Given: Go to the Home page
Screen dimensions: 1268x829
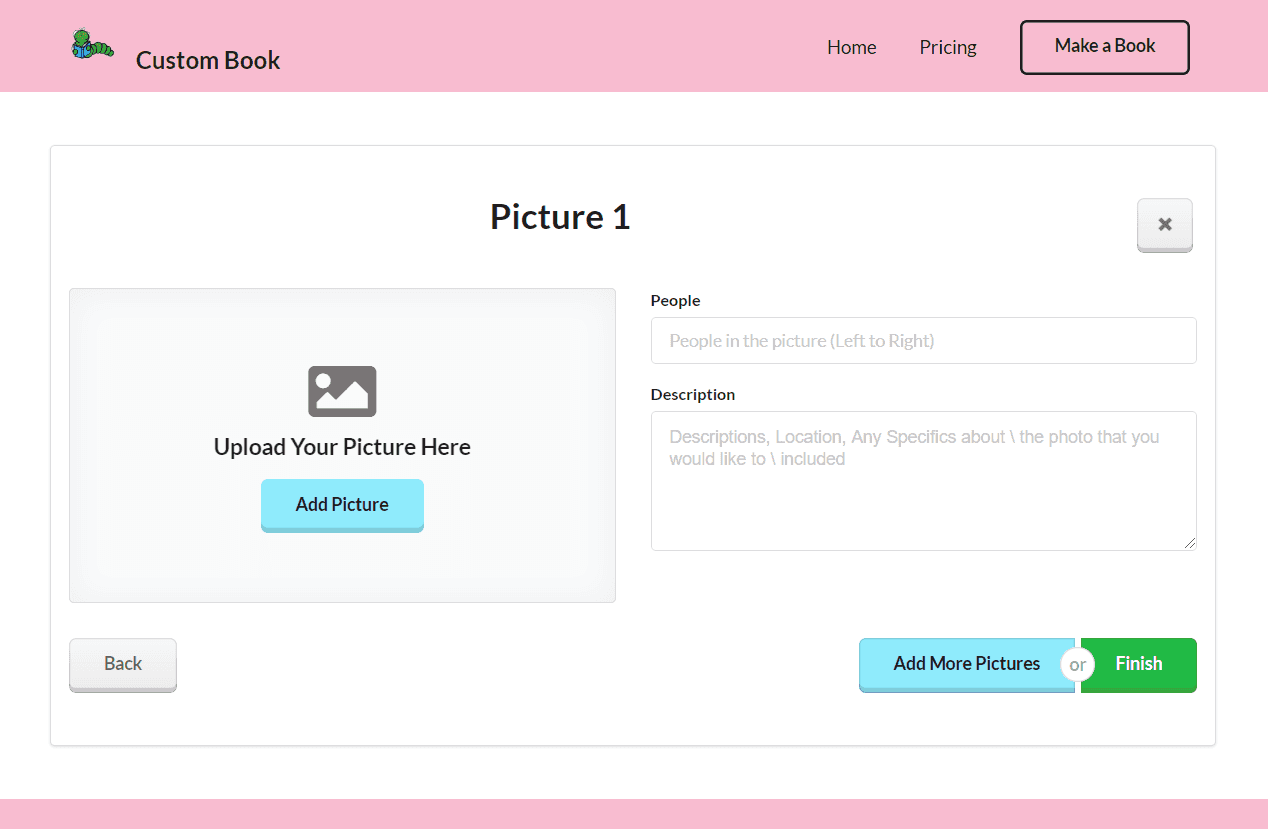Looking at the screenshot, I should point(851,47).
